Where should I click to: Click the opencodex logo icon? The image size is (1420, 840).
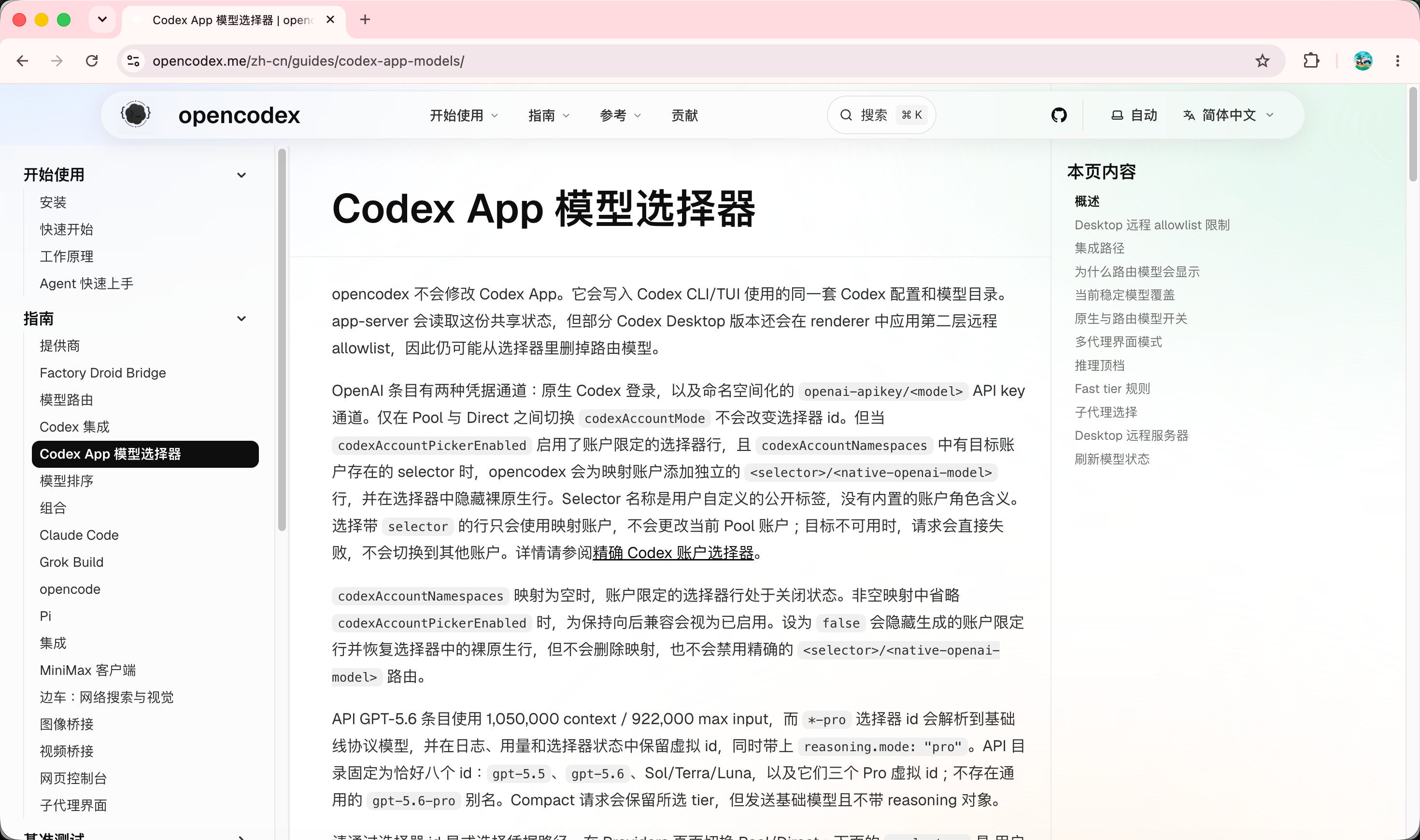(x=136, y=115)
